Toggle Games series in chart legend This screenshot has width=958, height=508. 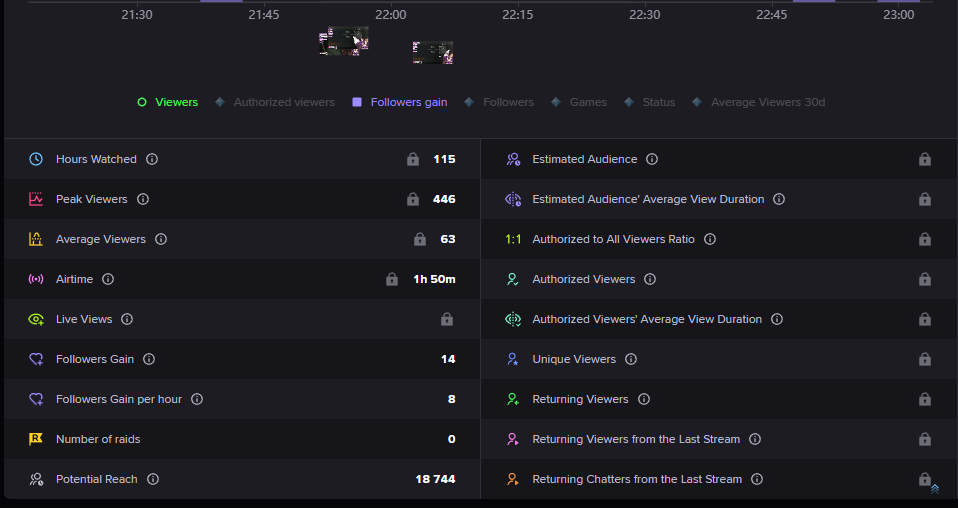[579, 102]
